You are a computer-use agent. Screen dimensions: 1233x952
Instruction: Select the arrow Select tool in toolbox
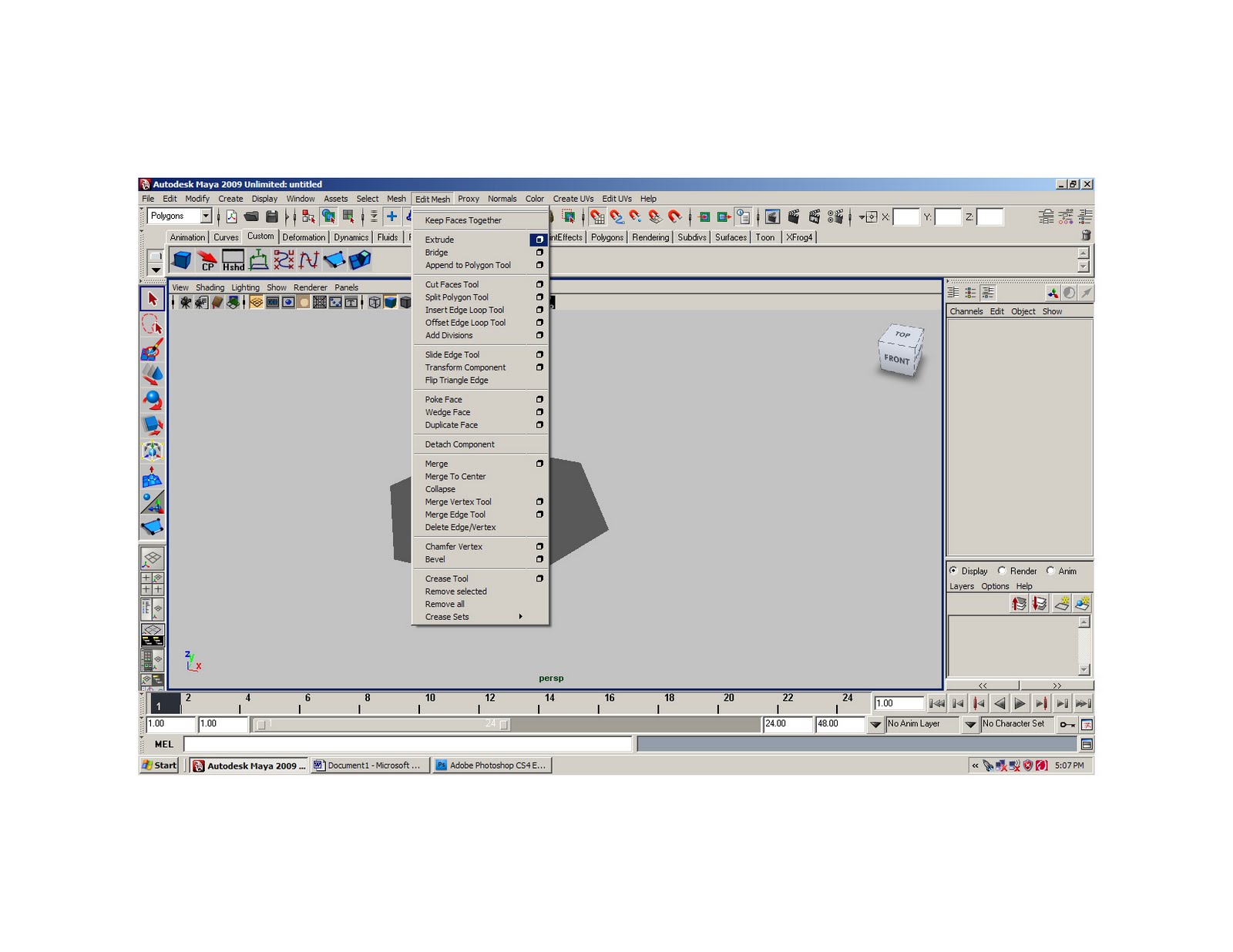point(152,299)
